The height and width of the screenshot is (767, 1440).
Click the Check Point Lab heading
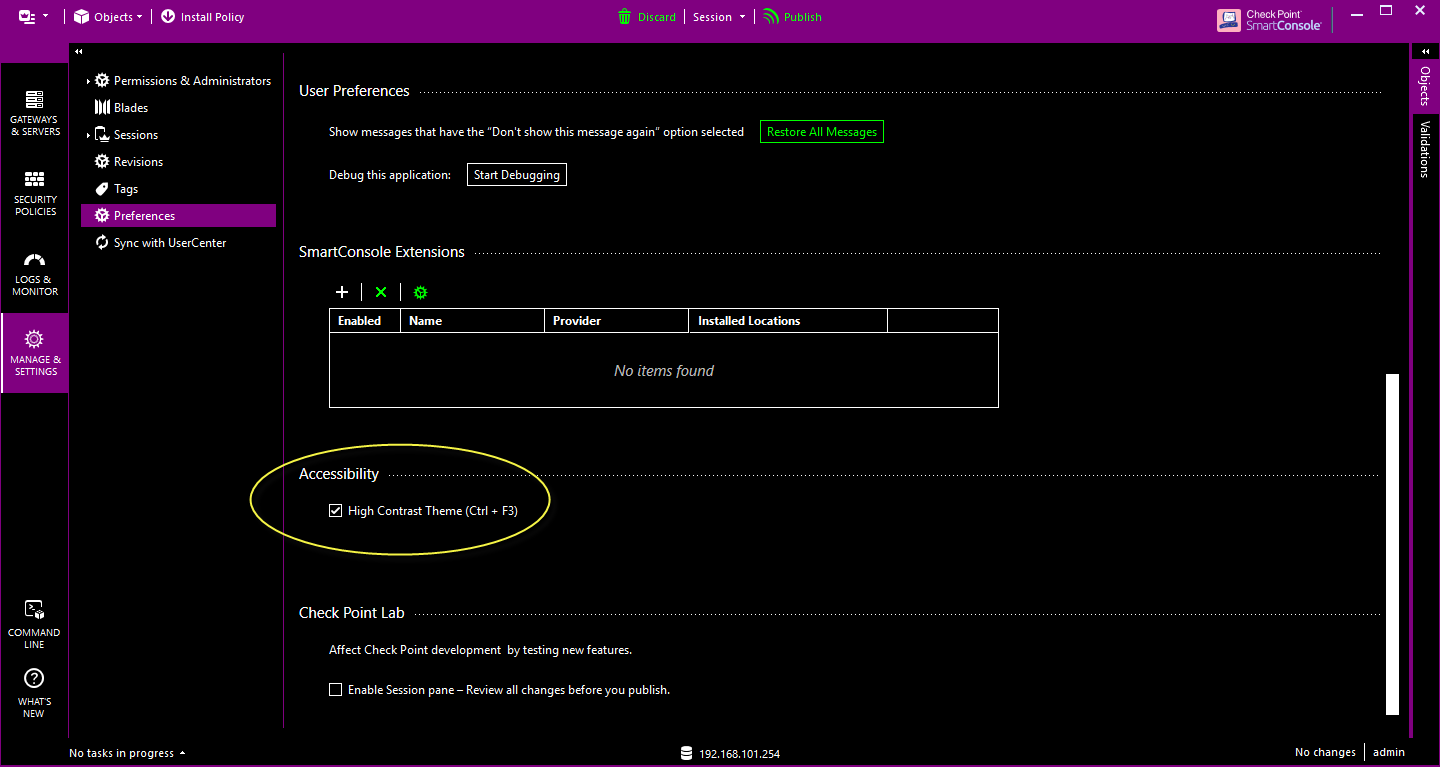click(x=352, y=613)
